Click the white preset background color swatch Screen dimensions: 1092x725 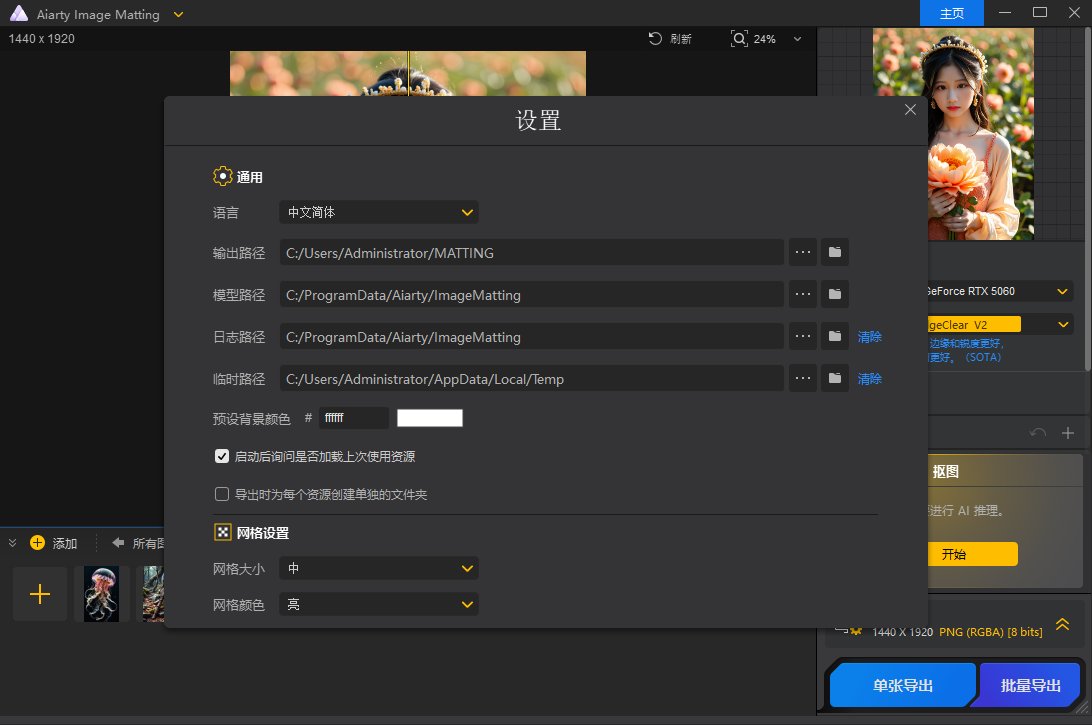tap(429, 417)
